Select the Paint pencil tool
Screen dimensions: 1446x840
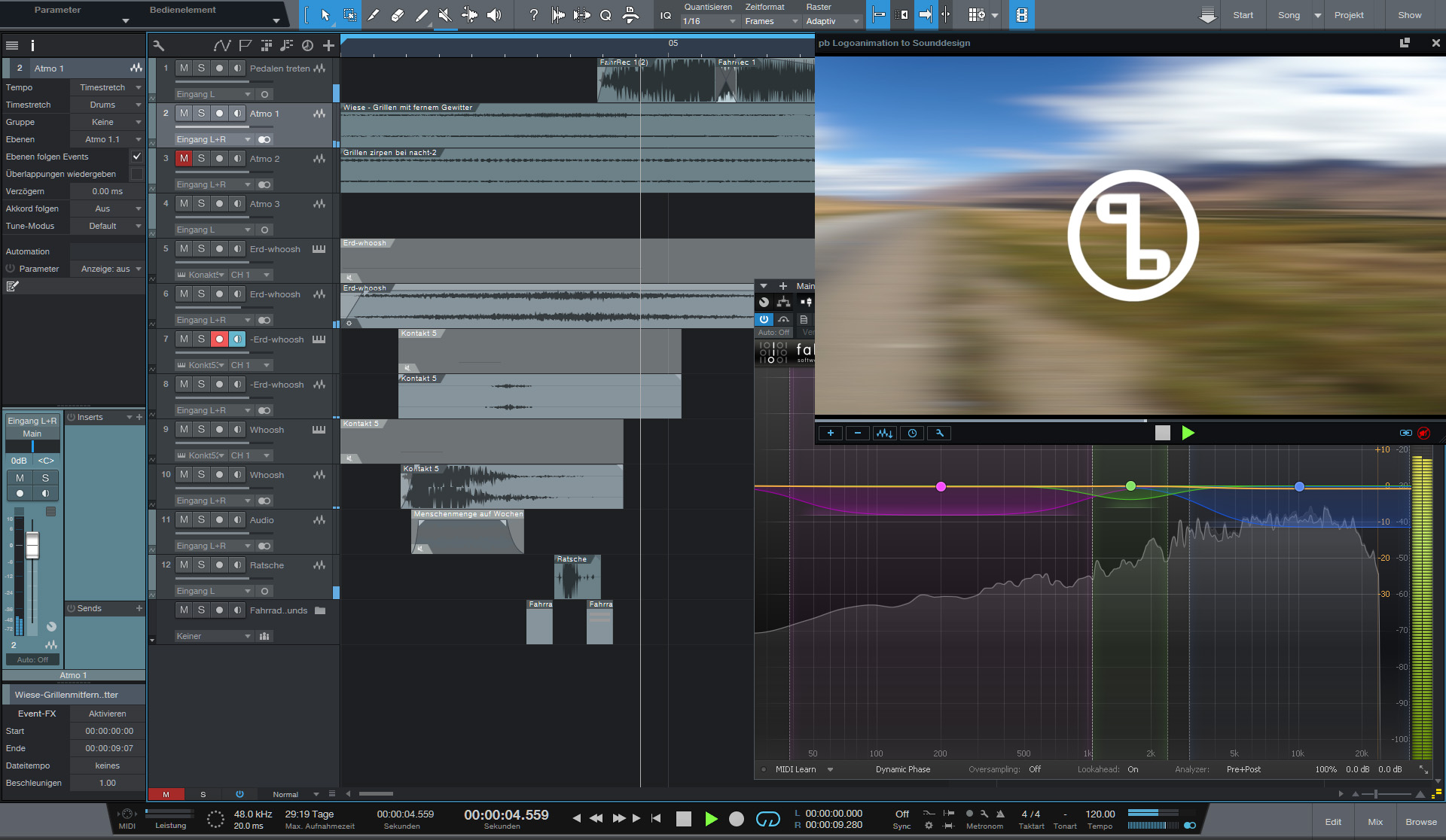coord(422,15)
